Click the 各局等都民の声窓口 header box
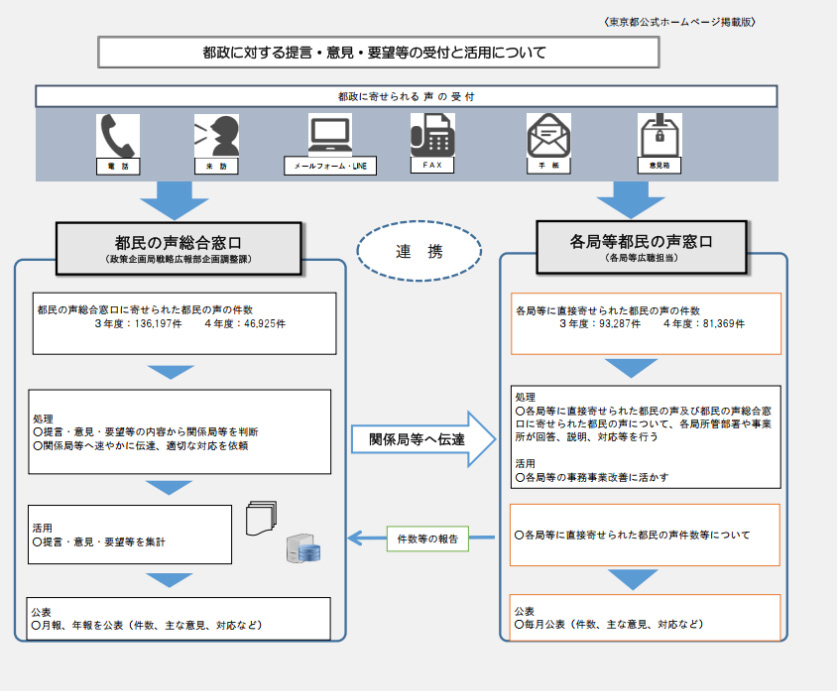The image size is (837, 691). pos(641,247)
